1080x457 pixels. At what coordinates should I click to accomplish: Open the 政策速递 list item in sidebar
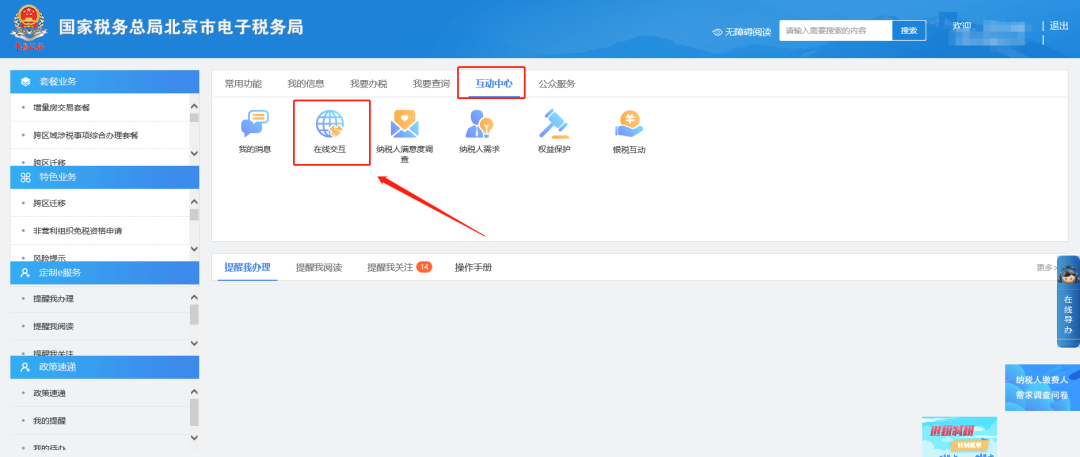[49, 393]
